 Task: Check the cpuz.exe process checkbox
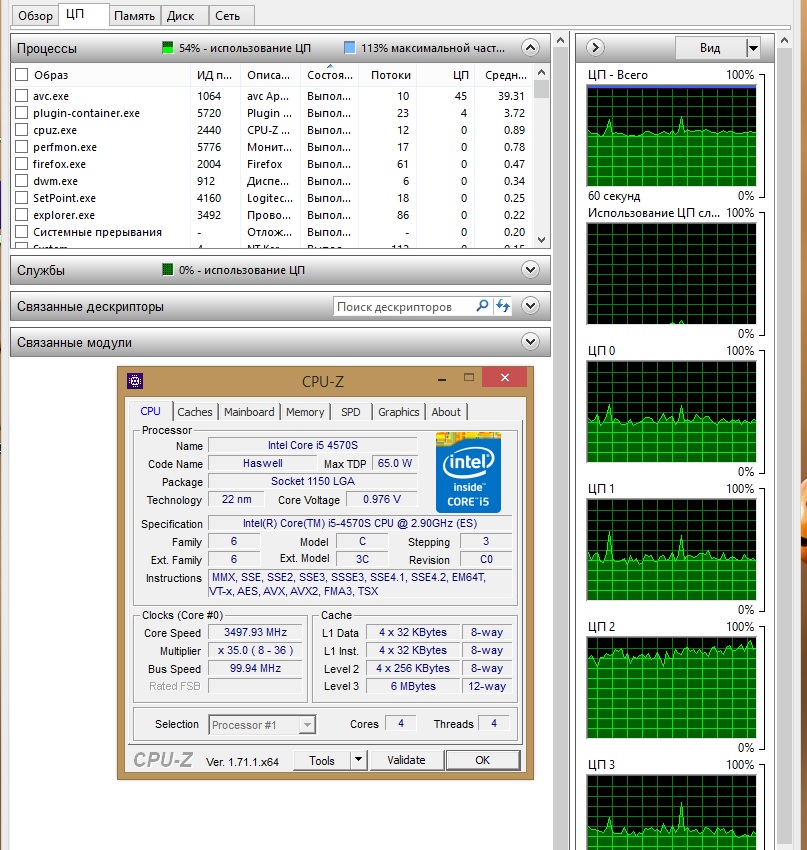coord(22,130)
